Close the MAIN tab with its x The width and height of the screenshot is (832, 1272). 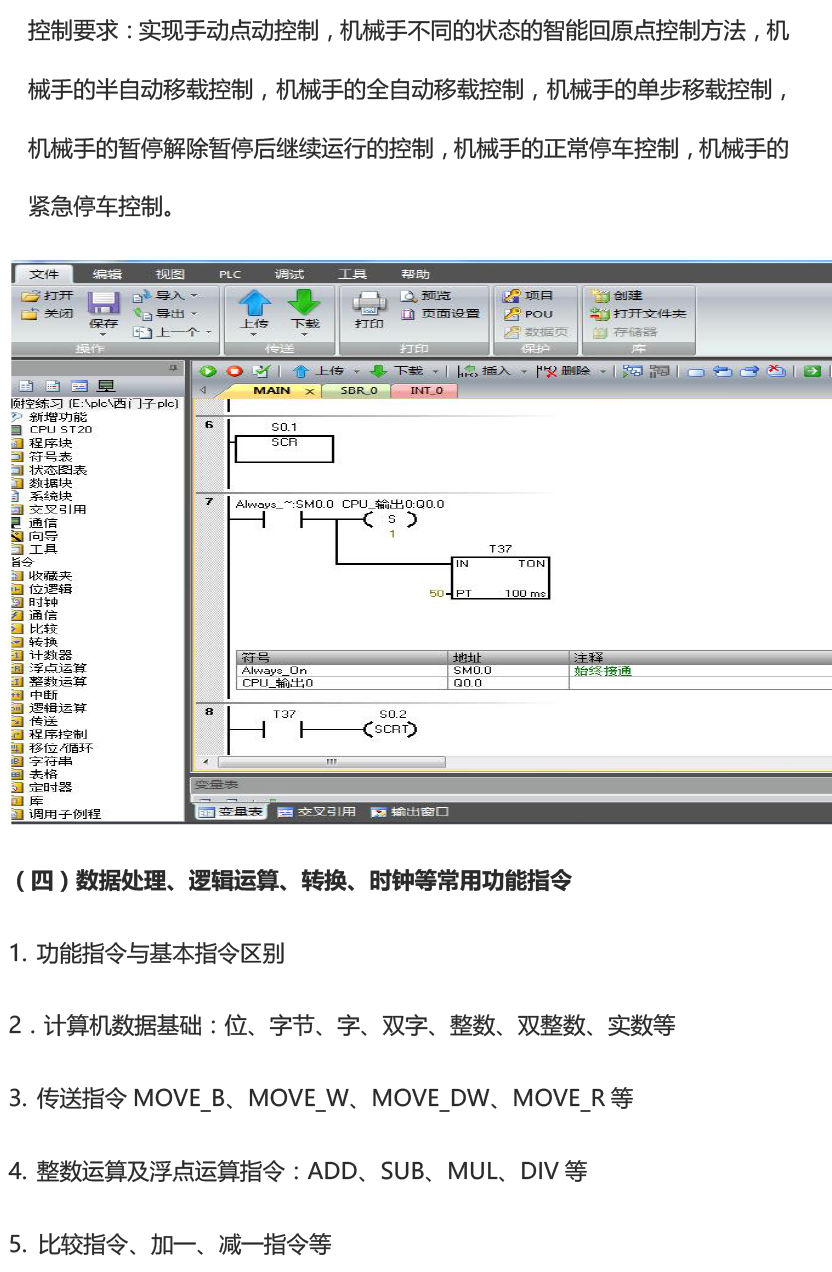tap(308, 391)
